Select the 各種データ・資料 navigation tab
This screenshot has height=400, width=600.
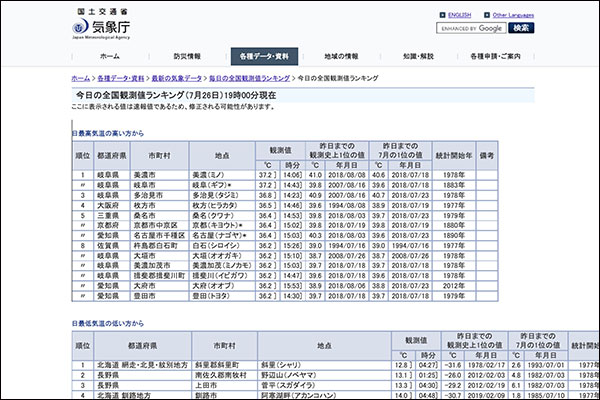point(263,57)
